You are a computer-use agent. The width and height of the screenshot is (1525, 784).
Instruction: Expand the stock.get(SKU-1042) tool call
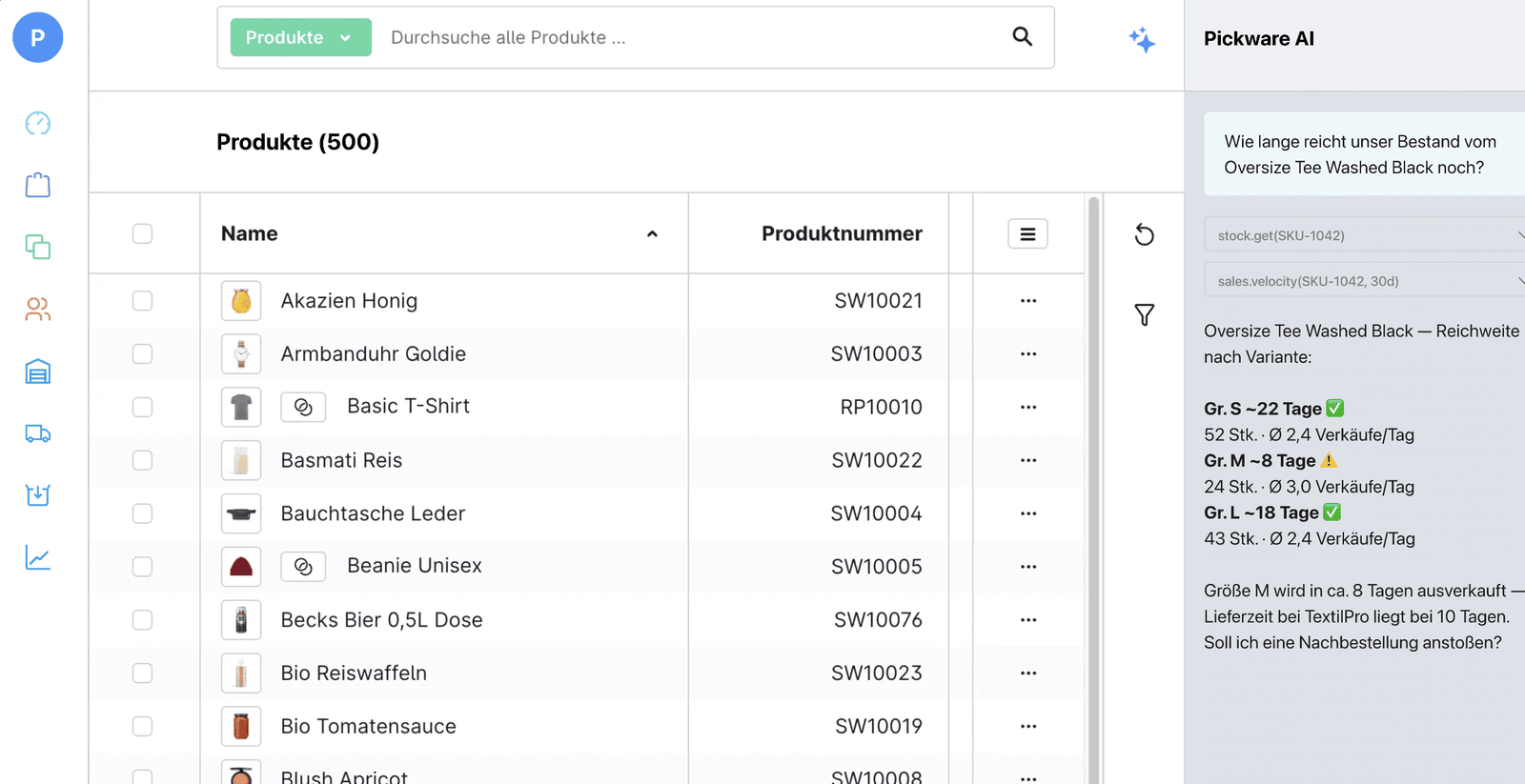click(x=1364, y=234)
